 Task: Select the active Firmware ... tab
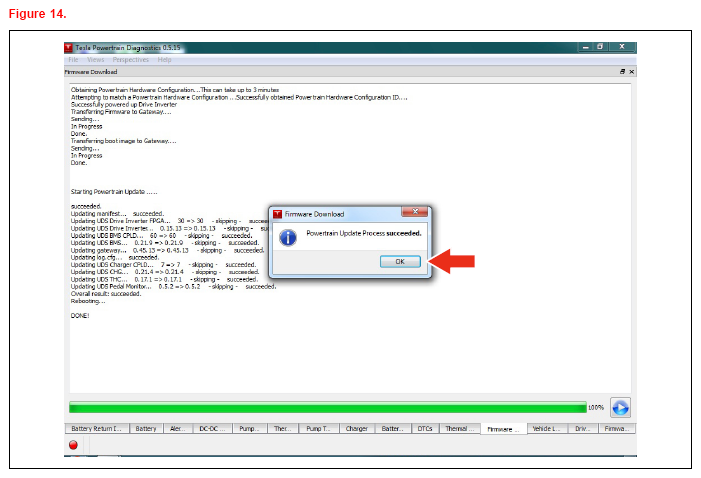503,429
